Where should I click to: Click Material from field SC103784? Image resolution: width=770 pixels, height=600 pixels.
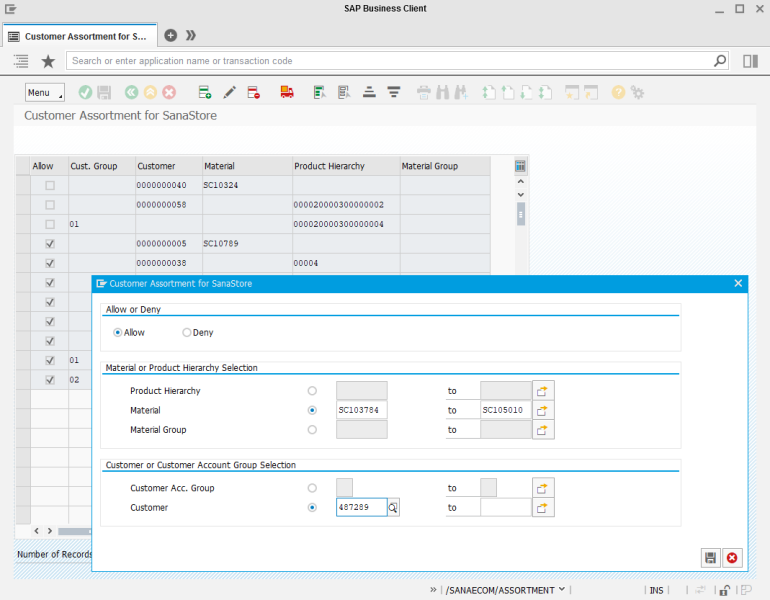point(361,410)
